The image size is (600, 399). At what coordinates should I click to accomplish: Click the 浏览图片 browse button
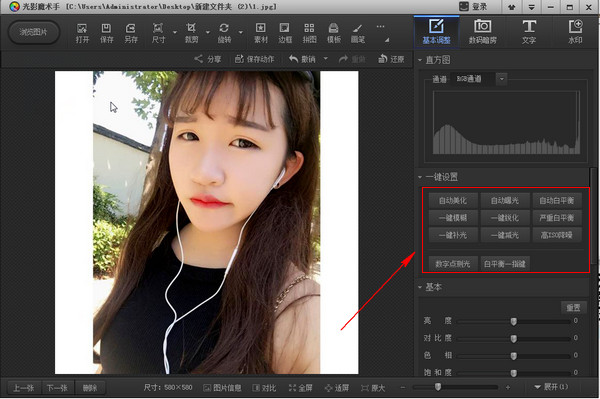pos(34,32)
